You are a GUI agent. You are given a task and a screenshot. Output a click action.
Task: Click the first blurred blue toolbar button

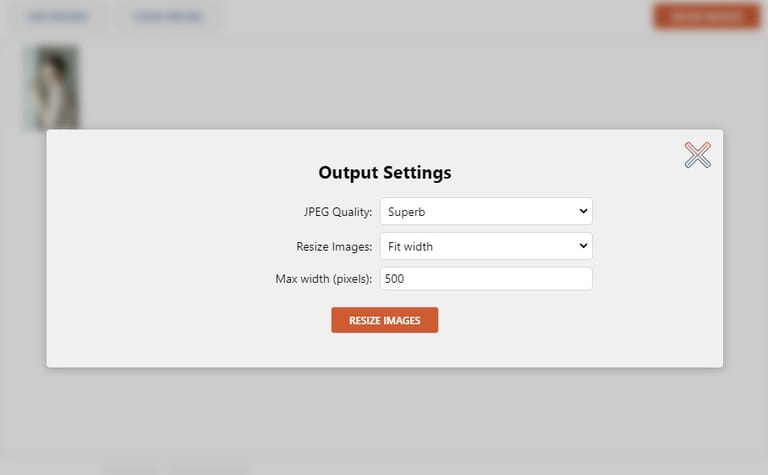(57, 17)
